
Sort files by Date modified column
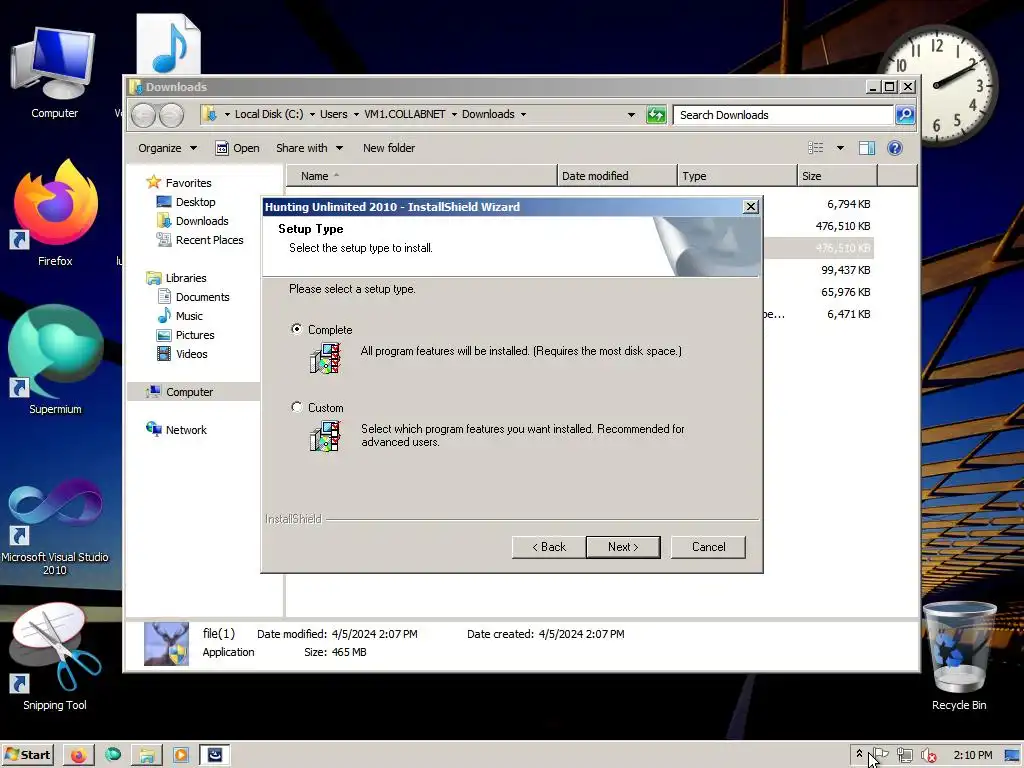coord(617,176)
